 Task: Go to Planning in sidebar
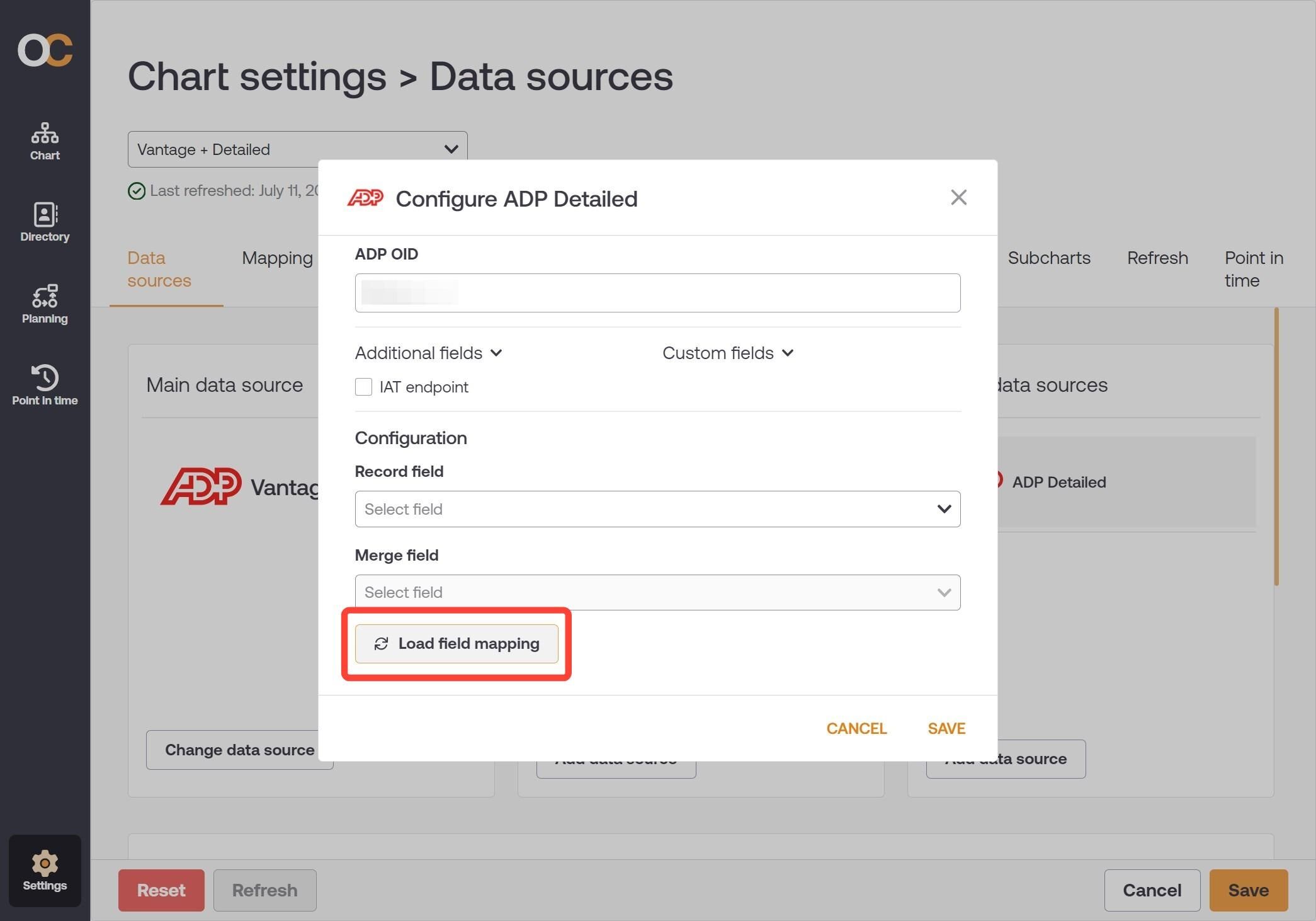coord(45,304)
